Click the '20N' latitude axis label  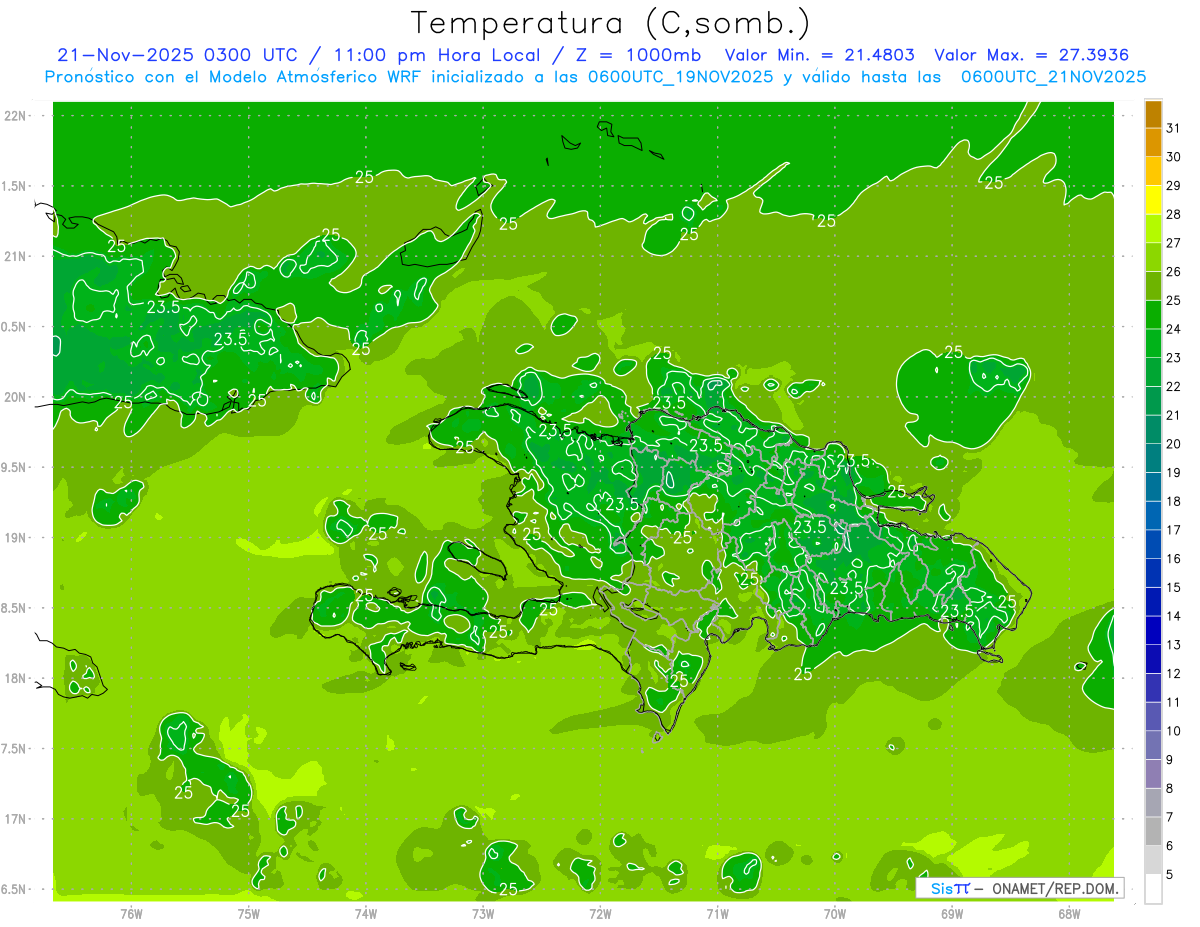click(15, 397)
